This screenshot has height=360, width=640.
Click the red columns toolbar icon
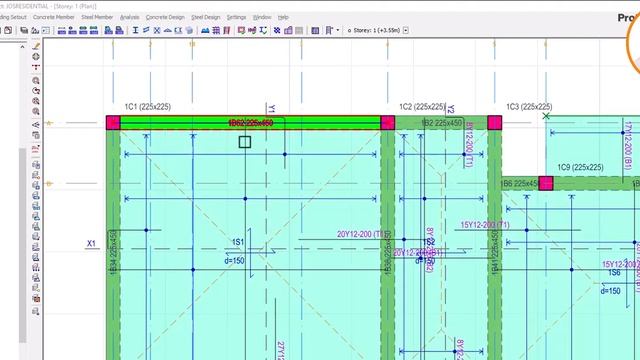coord(227,30)
